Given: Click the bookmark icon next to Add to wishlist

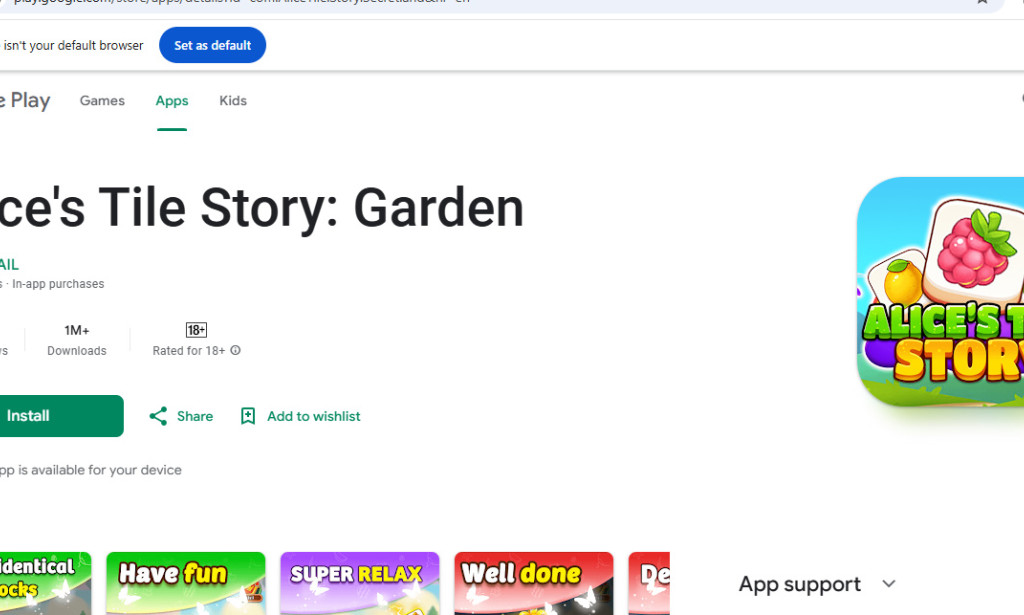Looking at the screenshot, I should [247, 416].
